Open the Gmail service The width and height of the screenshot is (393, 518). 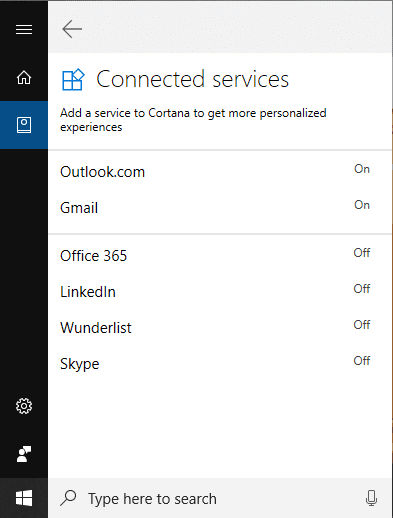[220, 208]
